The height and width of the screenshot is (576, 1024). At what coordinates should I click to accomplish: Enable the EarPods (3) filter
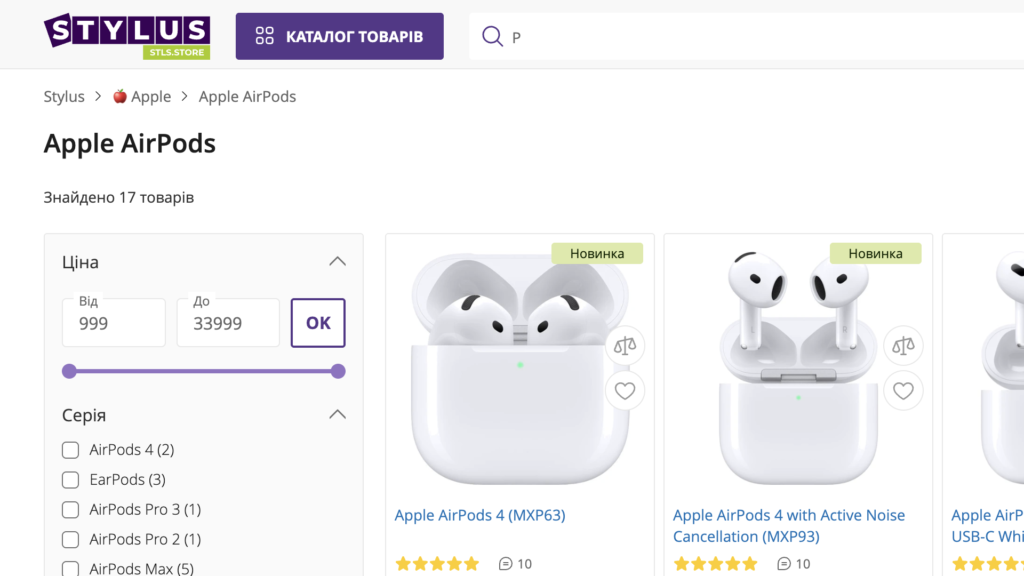[x=70, y=480]
